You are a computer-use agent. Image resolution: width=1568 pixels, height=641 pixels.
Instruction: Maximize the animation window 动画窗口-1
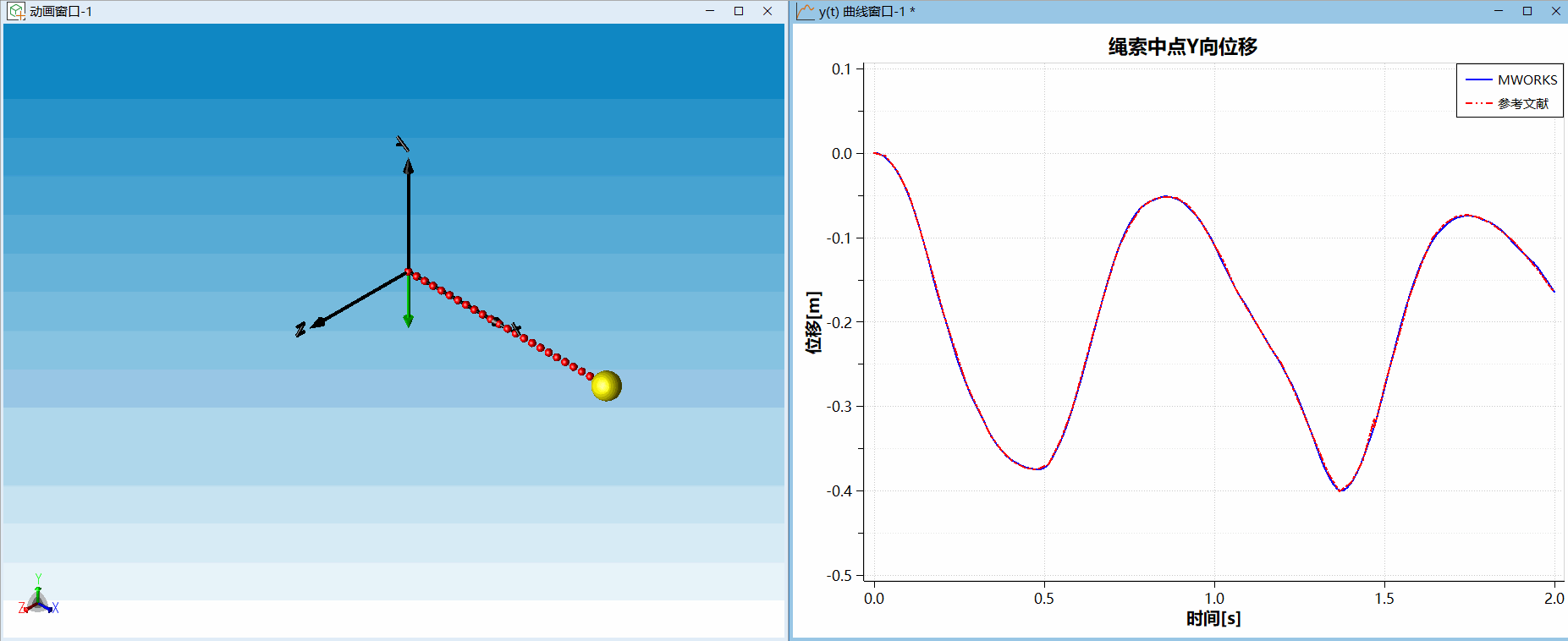(739, 11)
